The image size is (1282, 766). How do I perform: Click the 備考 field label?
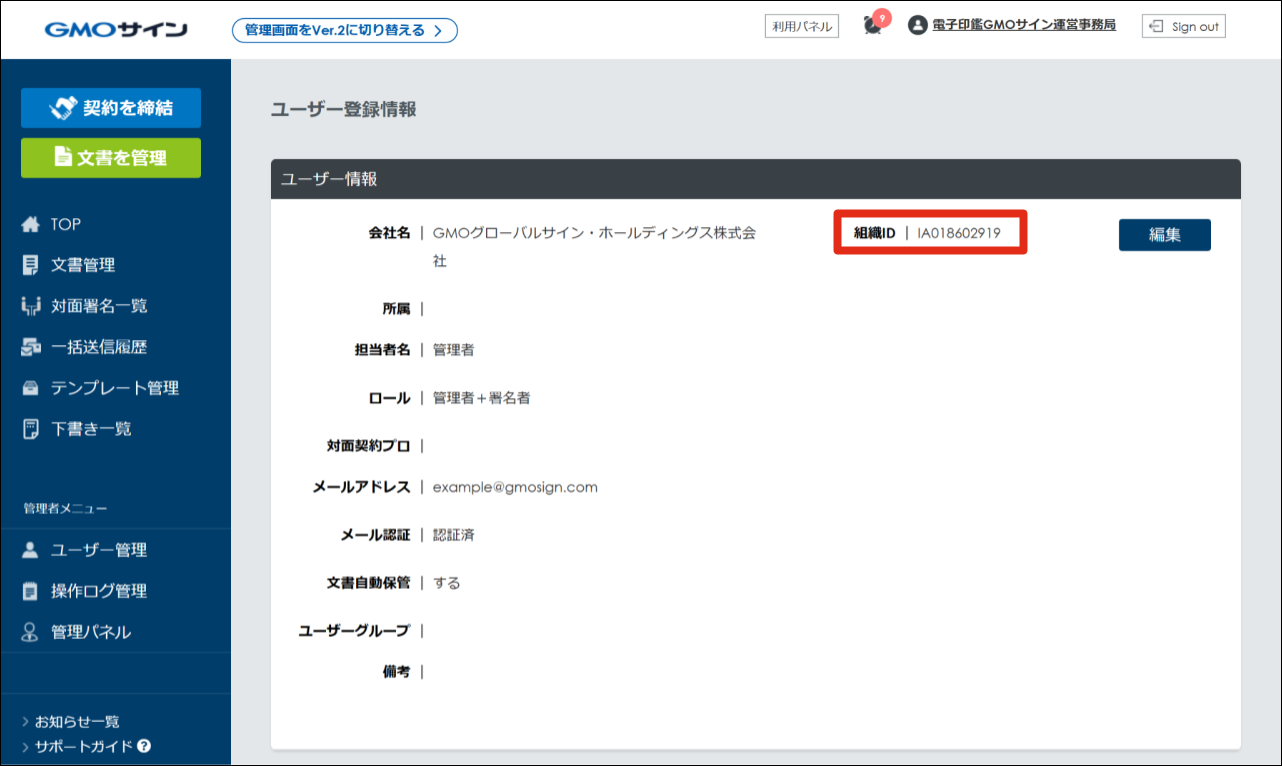point(397,672)
